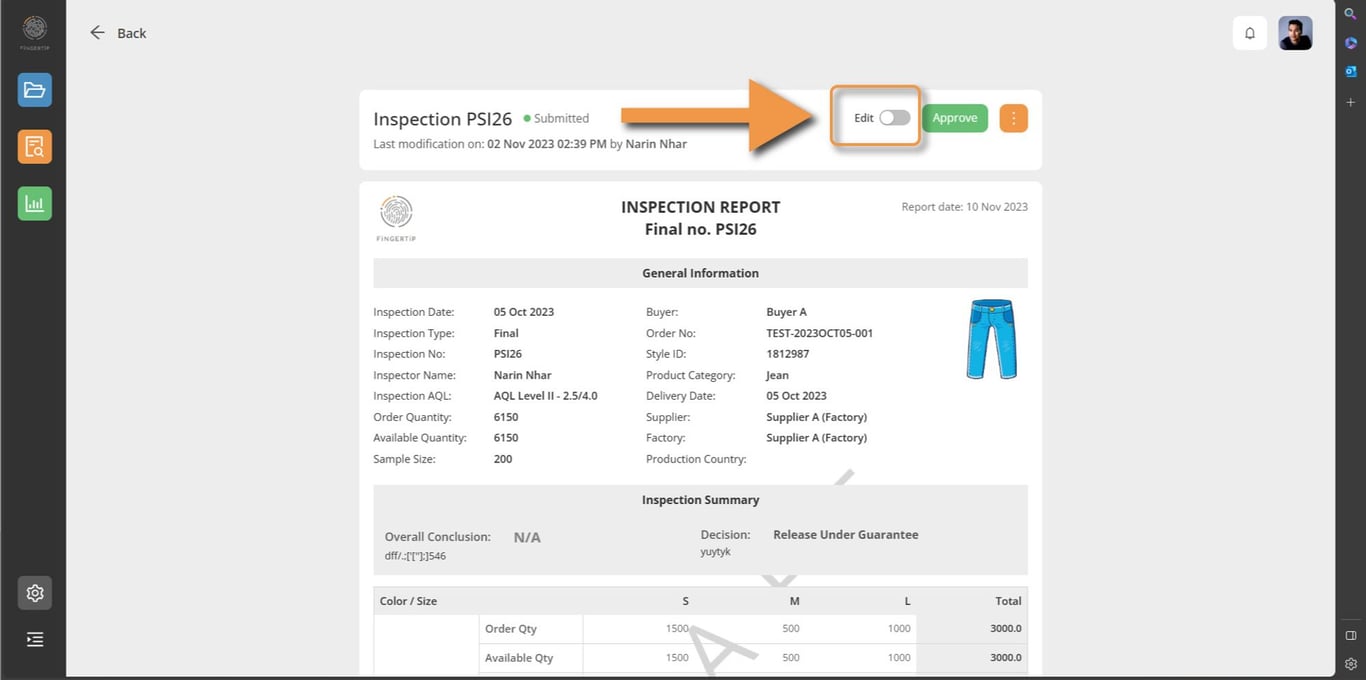Open Copilot icon in browser sidebar
The image size is (1366, 680).
pos(1350,43)
